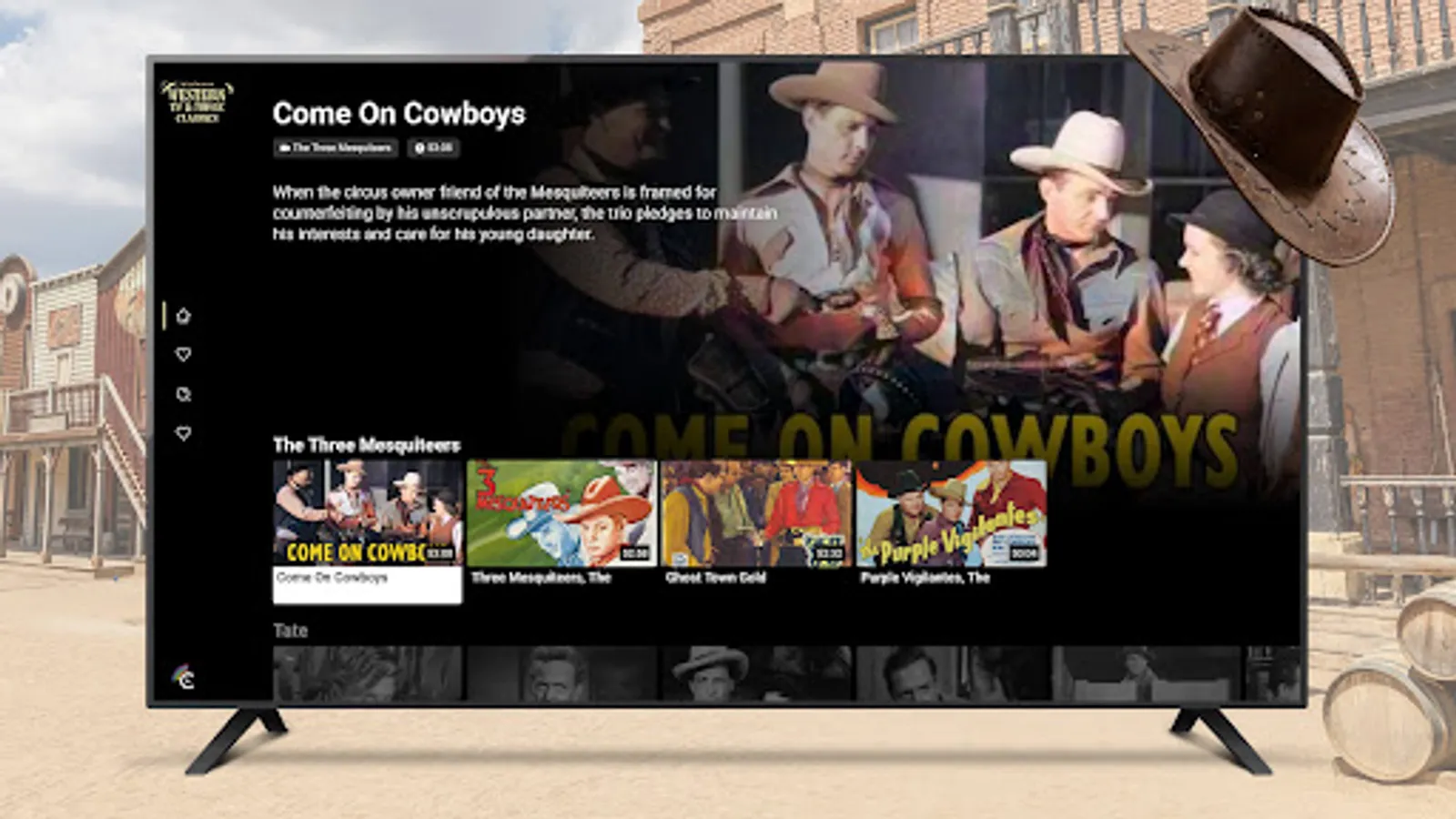
Task: Select the Home icon in the sidebar
Action: click(x=183, y=316)
